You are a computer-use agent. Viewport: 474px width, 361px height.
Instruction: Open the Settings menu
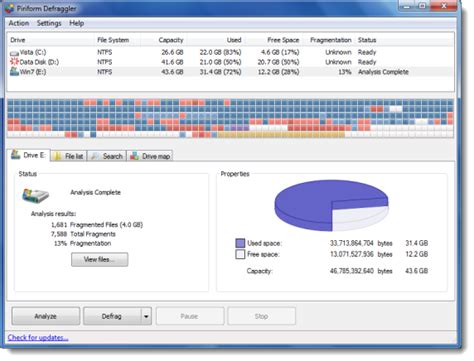(49, 23)
